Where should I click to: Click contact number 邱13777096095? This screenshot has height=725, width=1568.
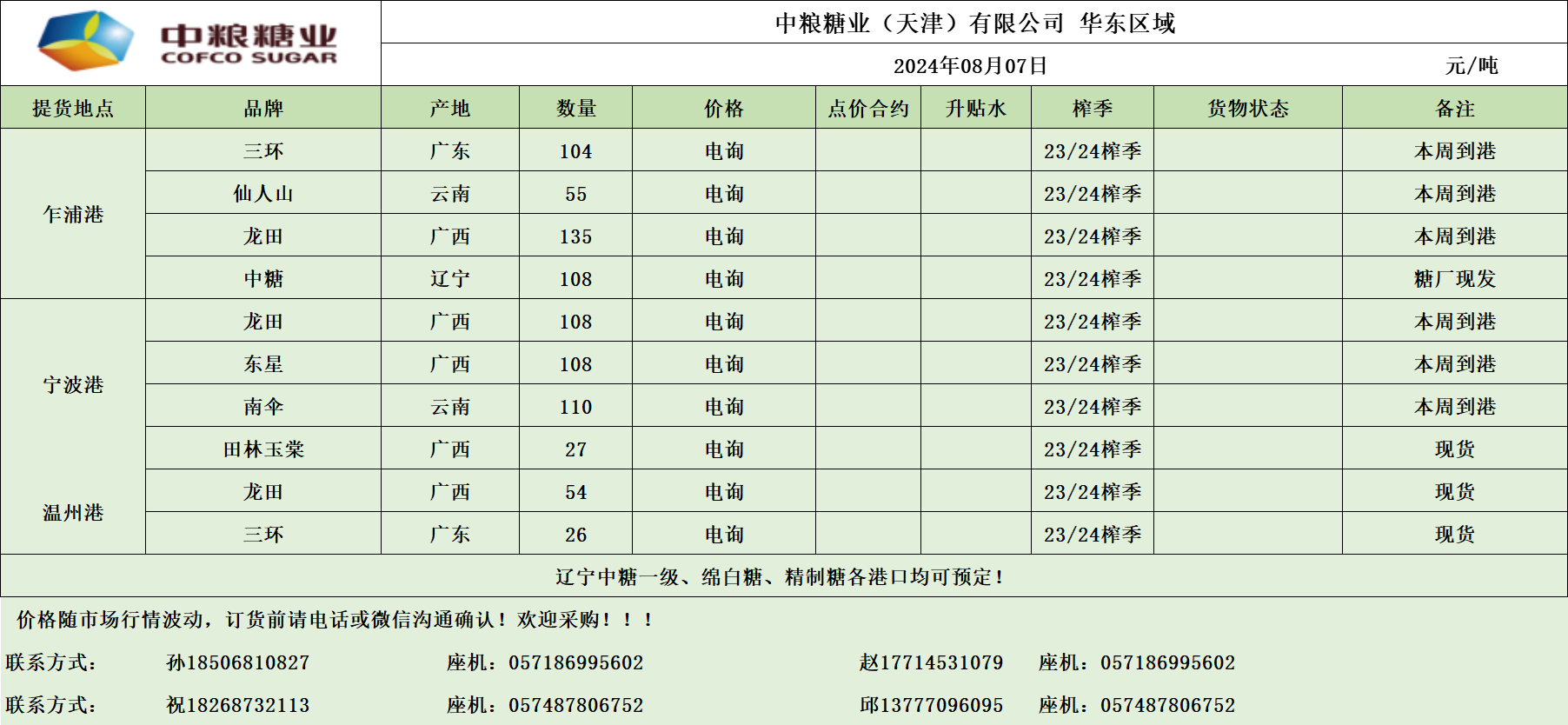(x=931, y=705)
